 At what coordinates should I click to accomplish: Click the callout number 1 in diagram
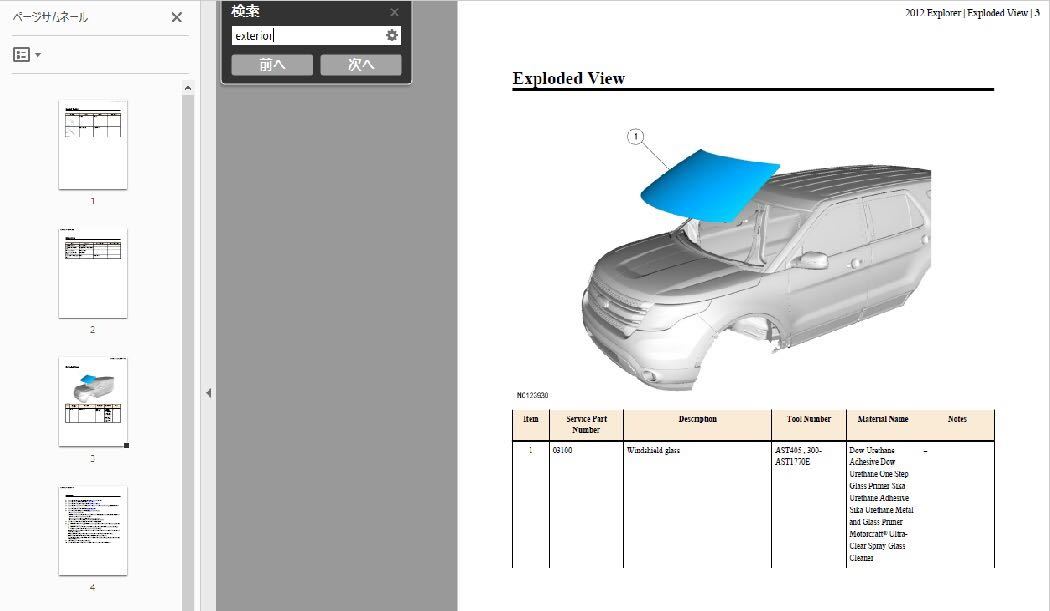(635, 137)
